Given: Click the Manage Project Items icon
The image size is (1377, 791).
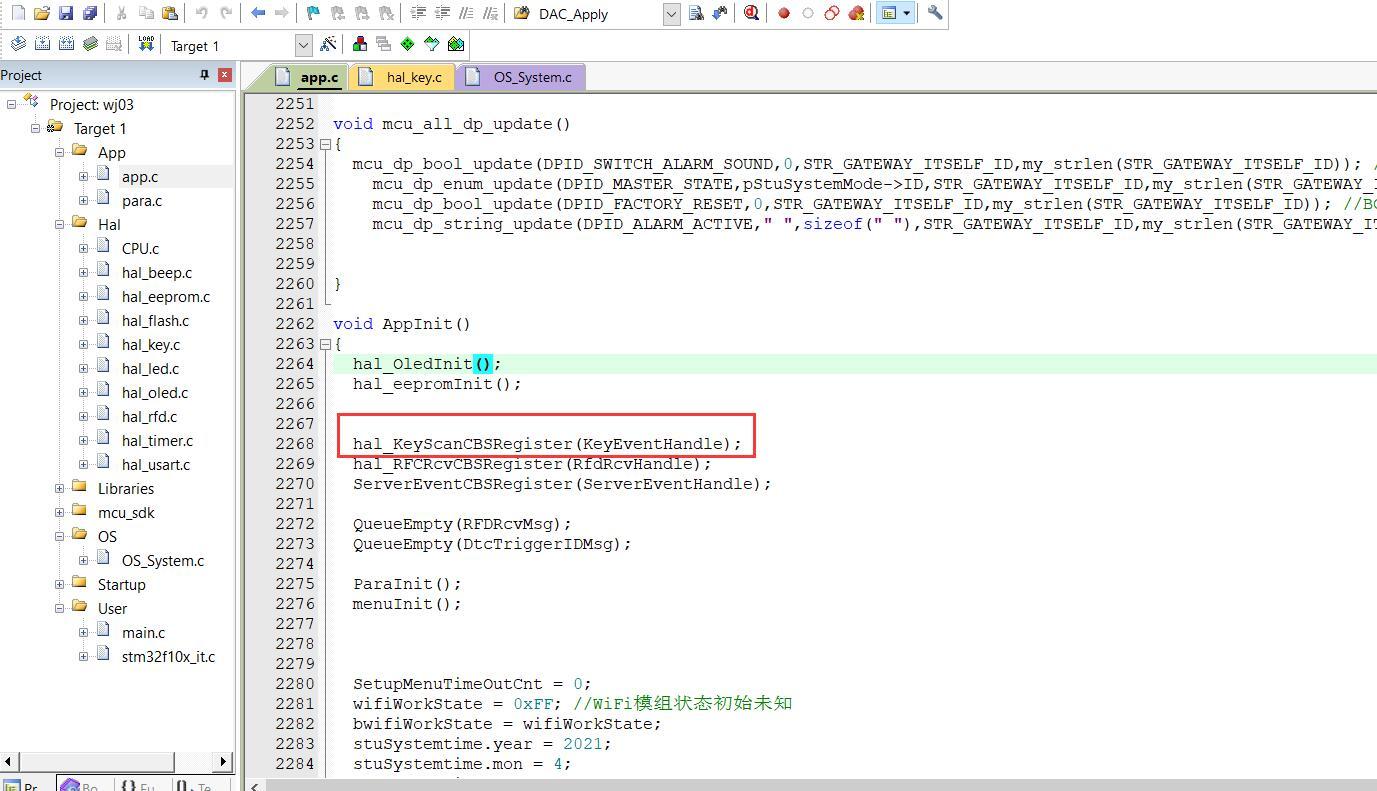Looking at the screenshot, I should (360, 44).
